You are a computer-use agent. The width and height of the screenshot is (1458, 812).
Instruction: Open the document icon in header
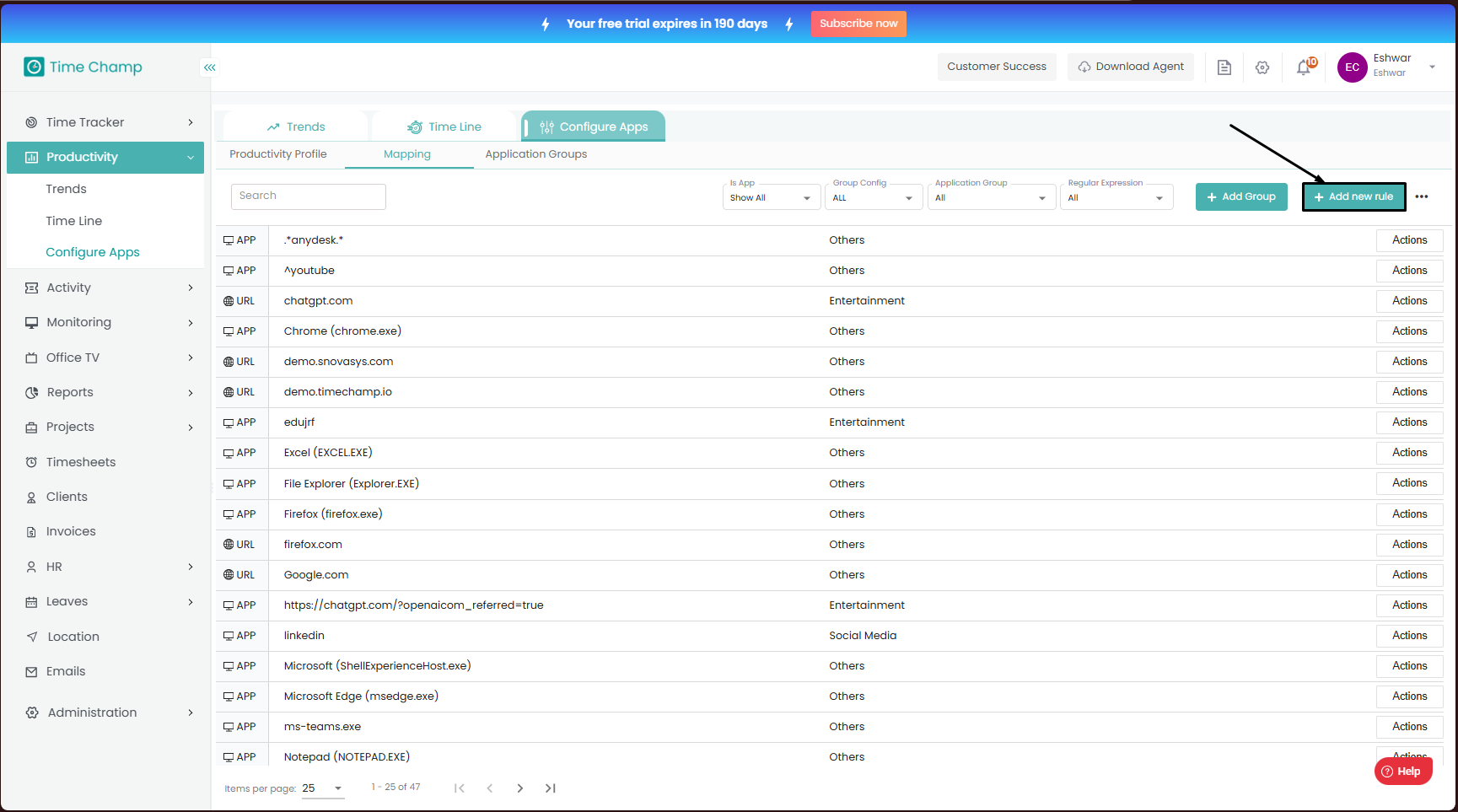(1224, 67)
